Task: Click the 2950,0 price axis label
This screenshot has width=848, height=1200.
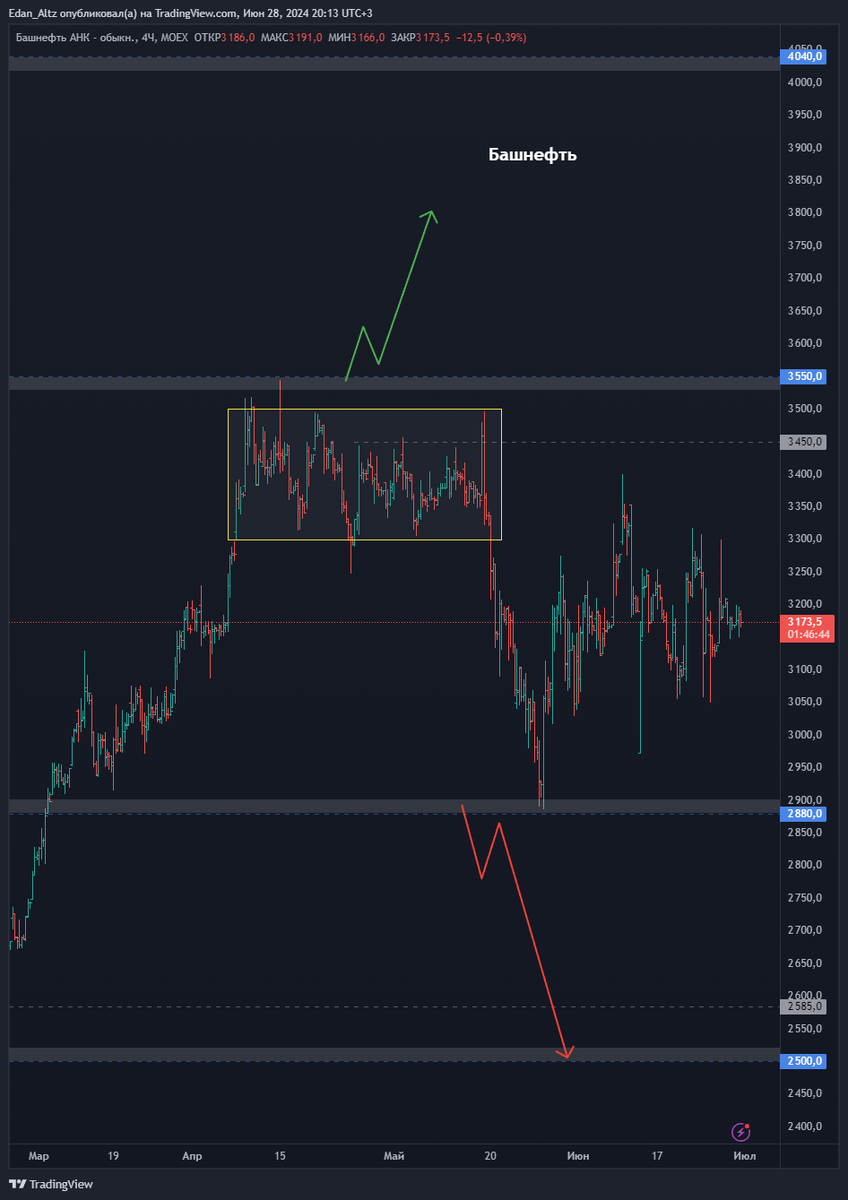Action: point(805,767)
